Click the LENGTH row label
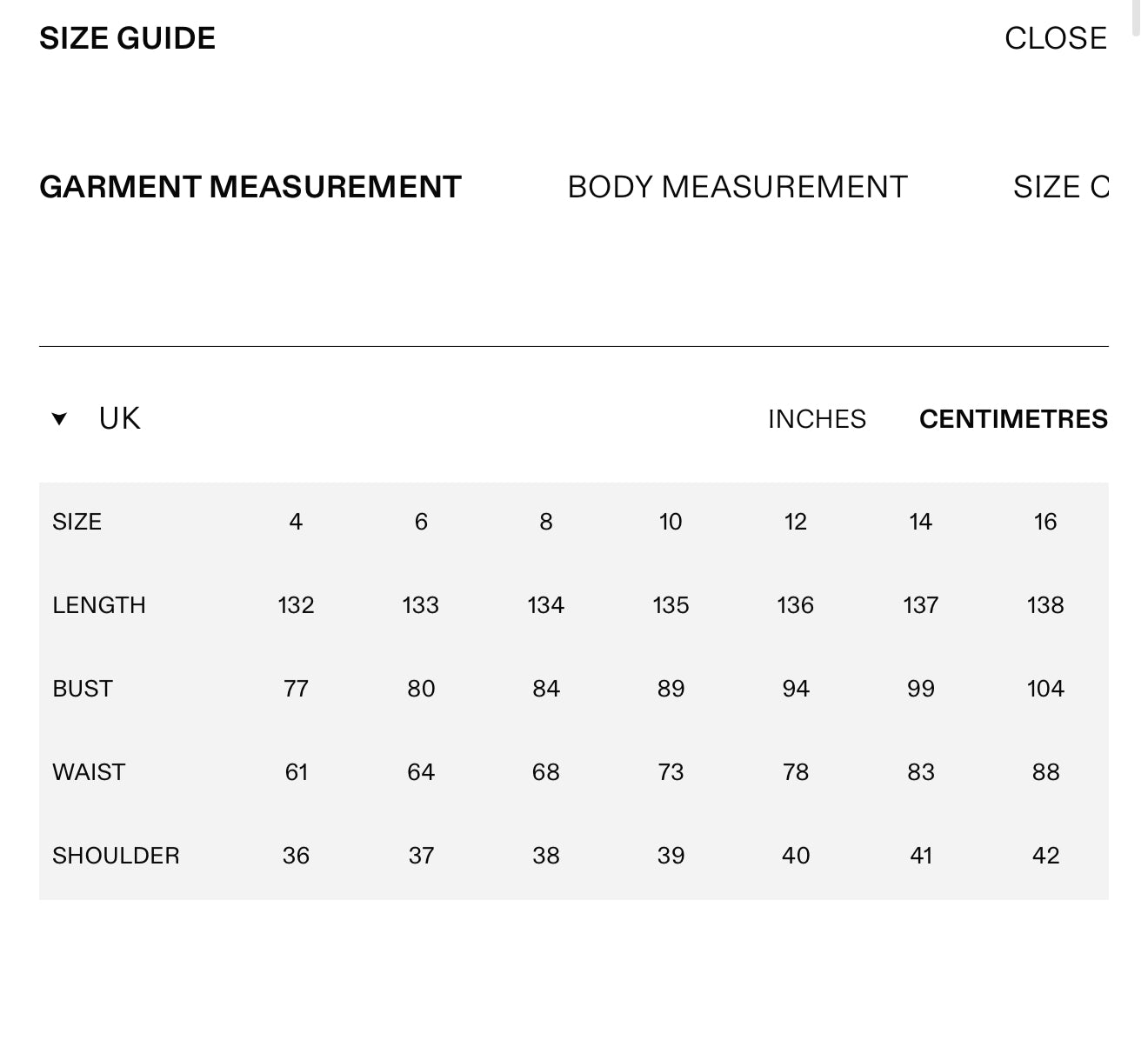 [x=99, y=605]
